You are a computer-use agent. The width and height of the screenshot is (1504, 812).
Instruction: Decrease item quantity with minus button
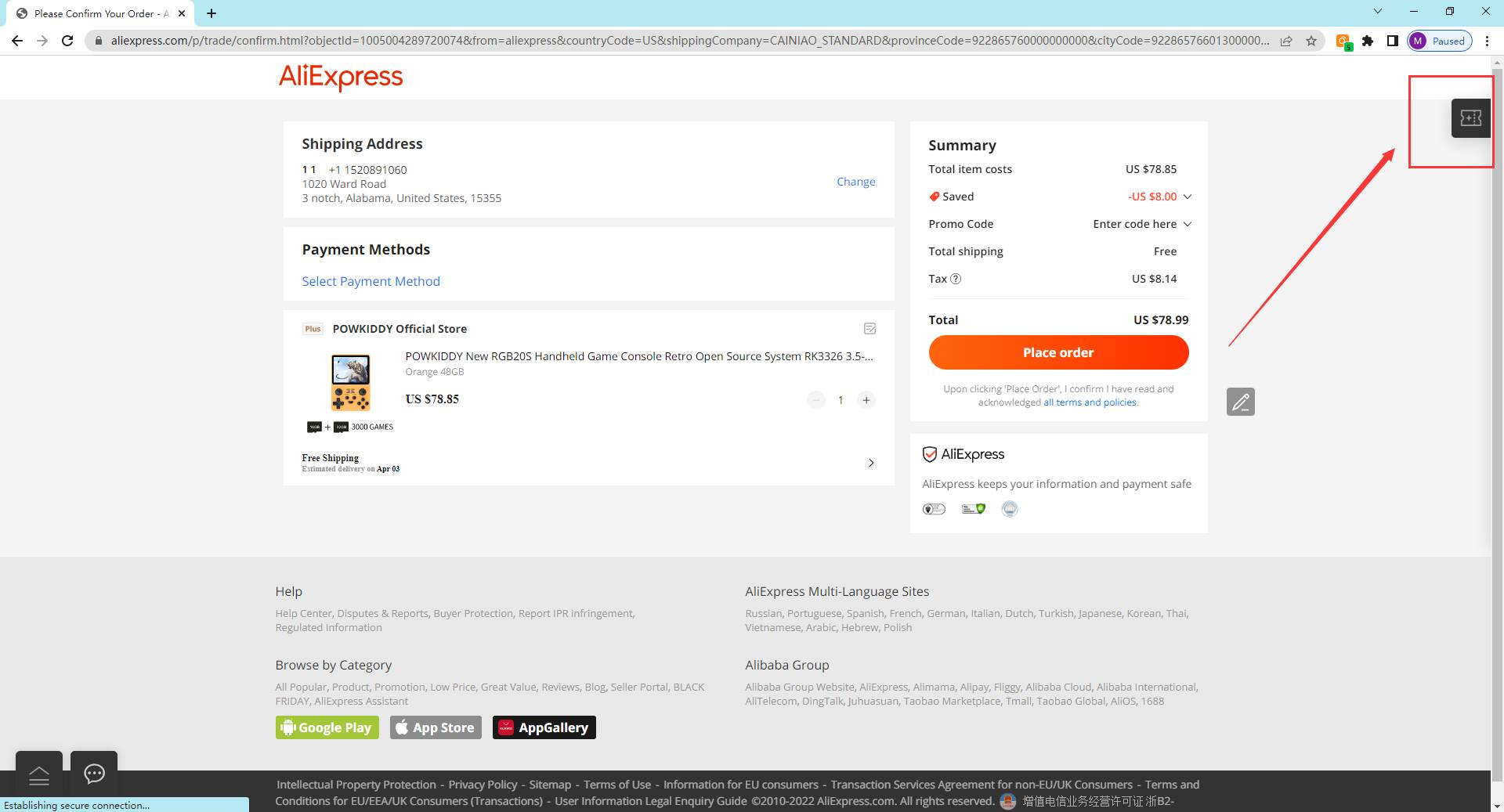click(x=816, y=400)
